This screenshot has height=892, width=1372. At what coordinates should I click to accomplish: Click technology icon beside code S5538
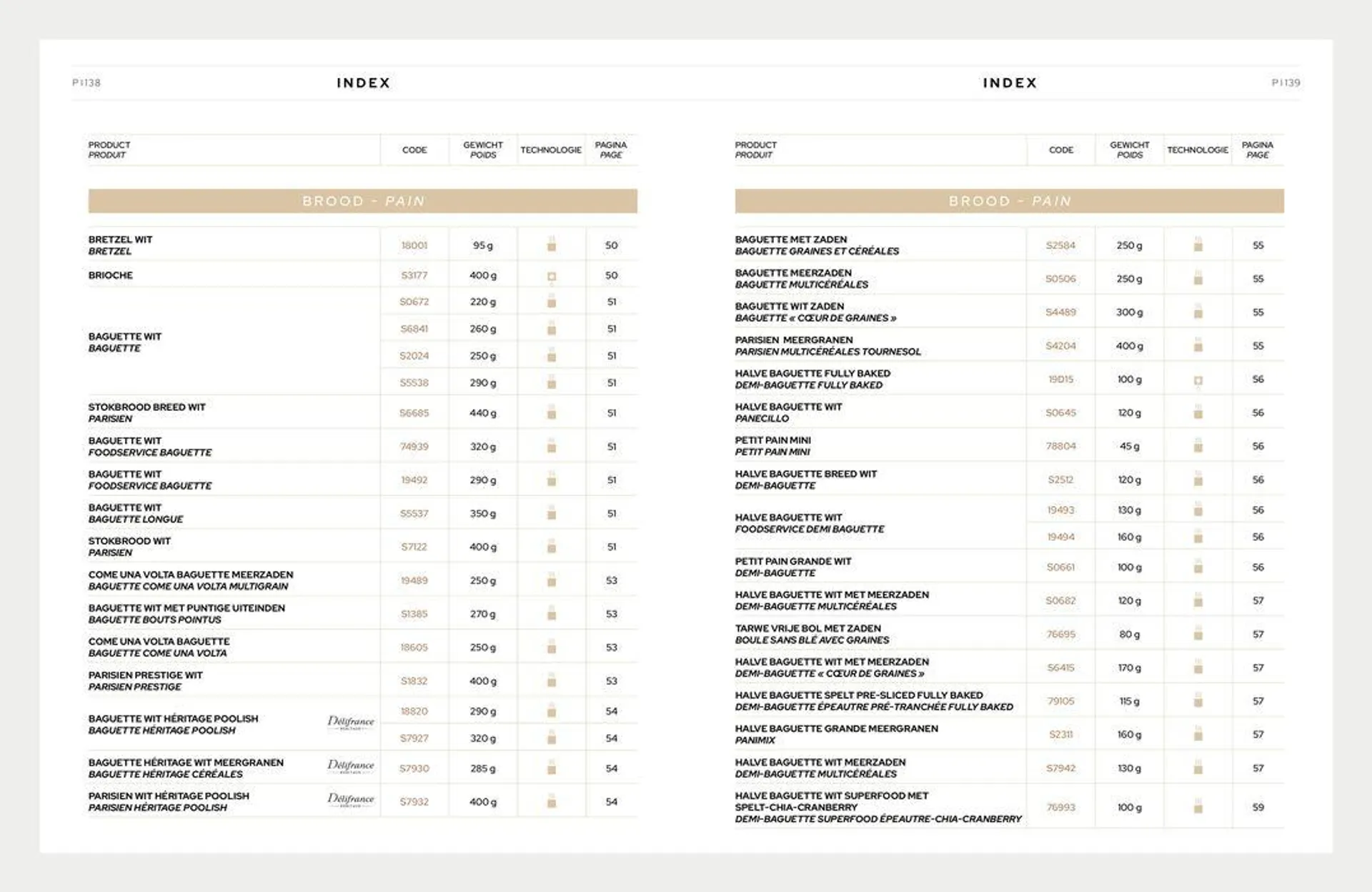click(x=552, y=382)
